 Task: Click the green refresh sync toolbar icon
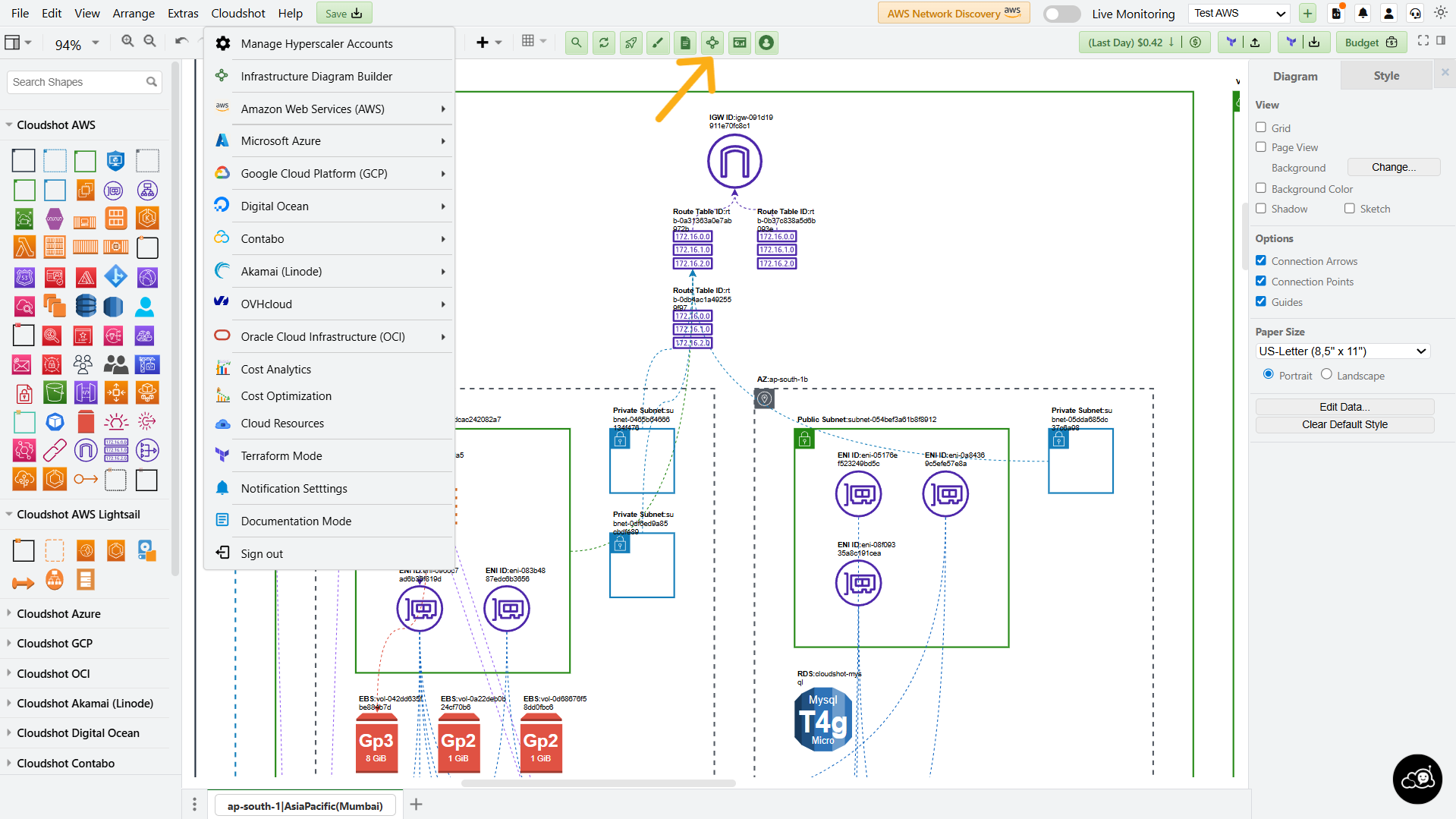pos(604,43)
